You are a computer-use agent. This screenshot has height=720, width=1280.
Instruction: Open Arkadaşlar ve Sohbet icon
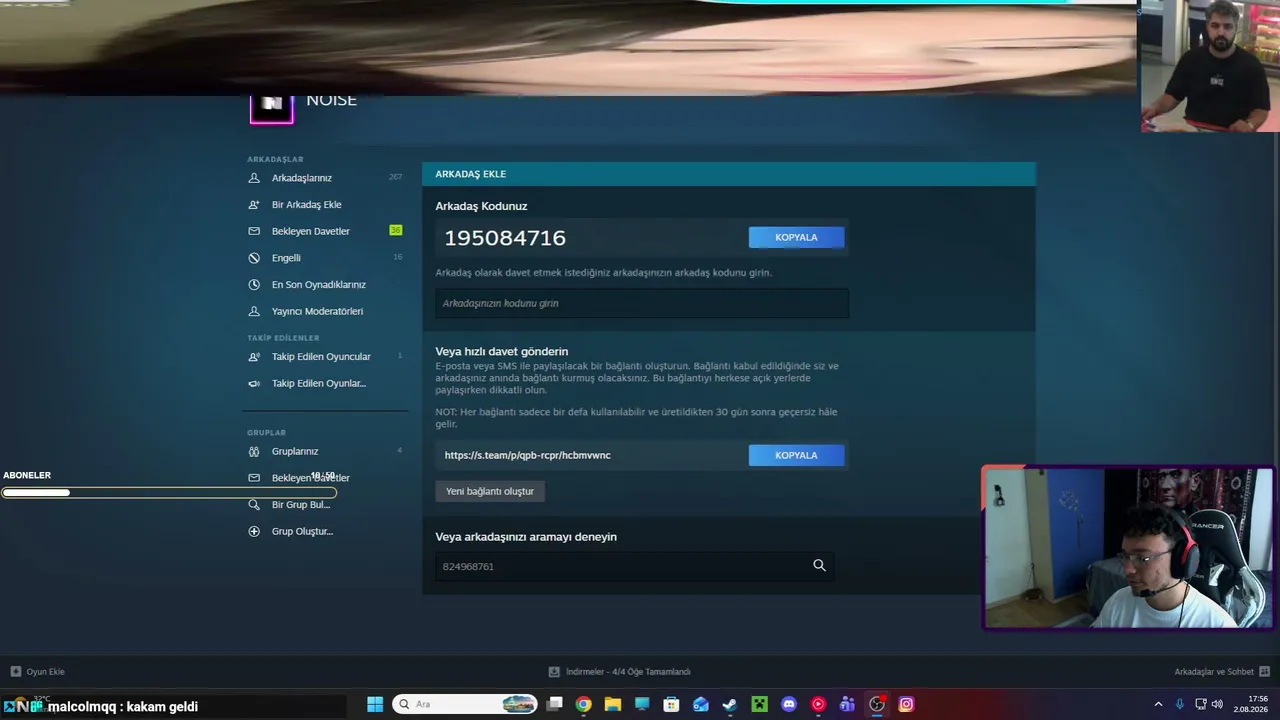tap(1264, 672)
